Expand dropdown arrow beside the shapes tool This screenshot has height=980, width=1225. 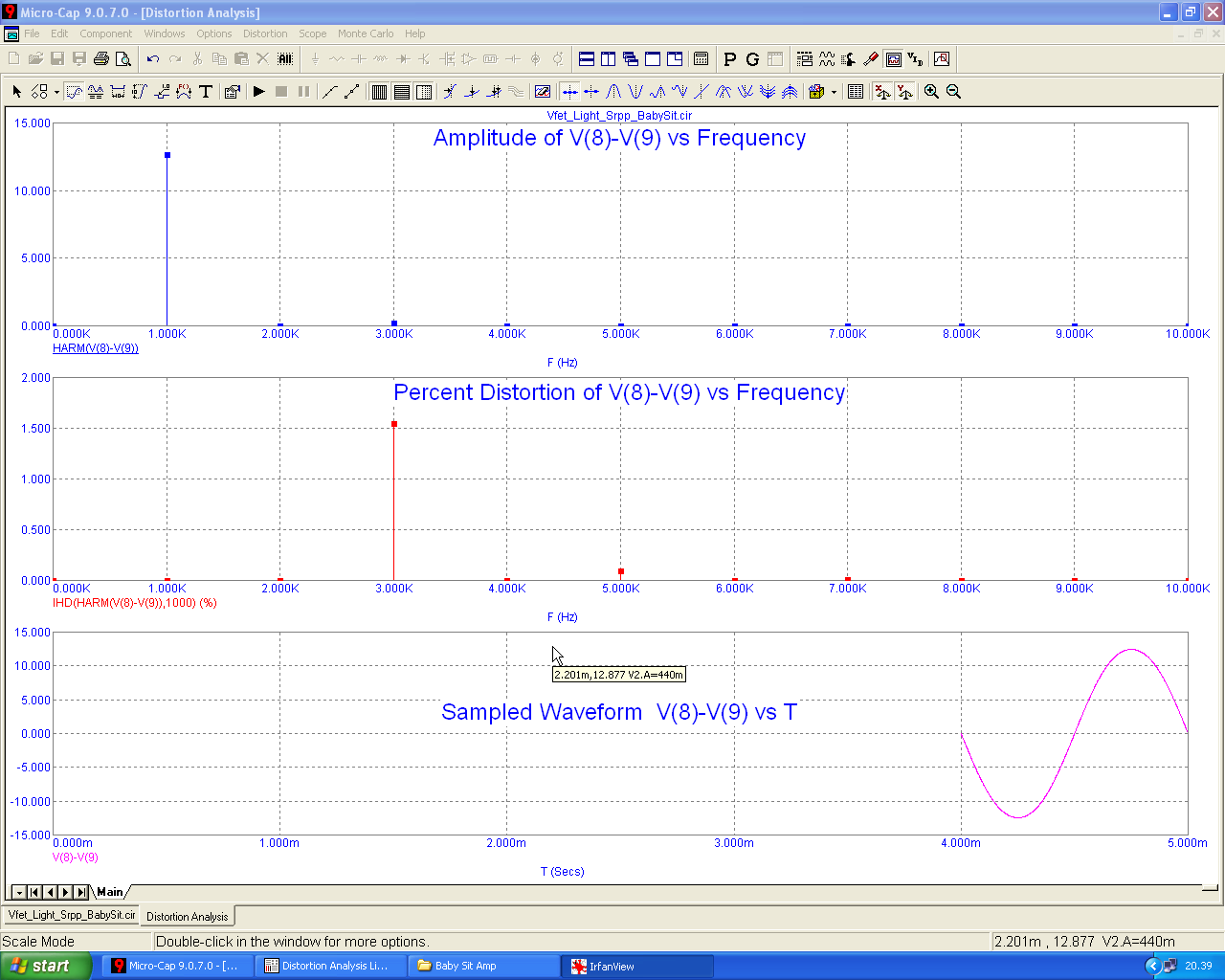tap(56, 93)
